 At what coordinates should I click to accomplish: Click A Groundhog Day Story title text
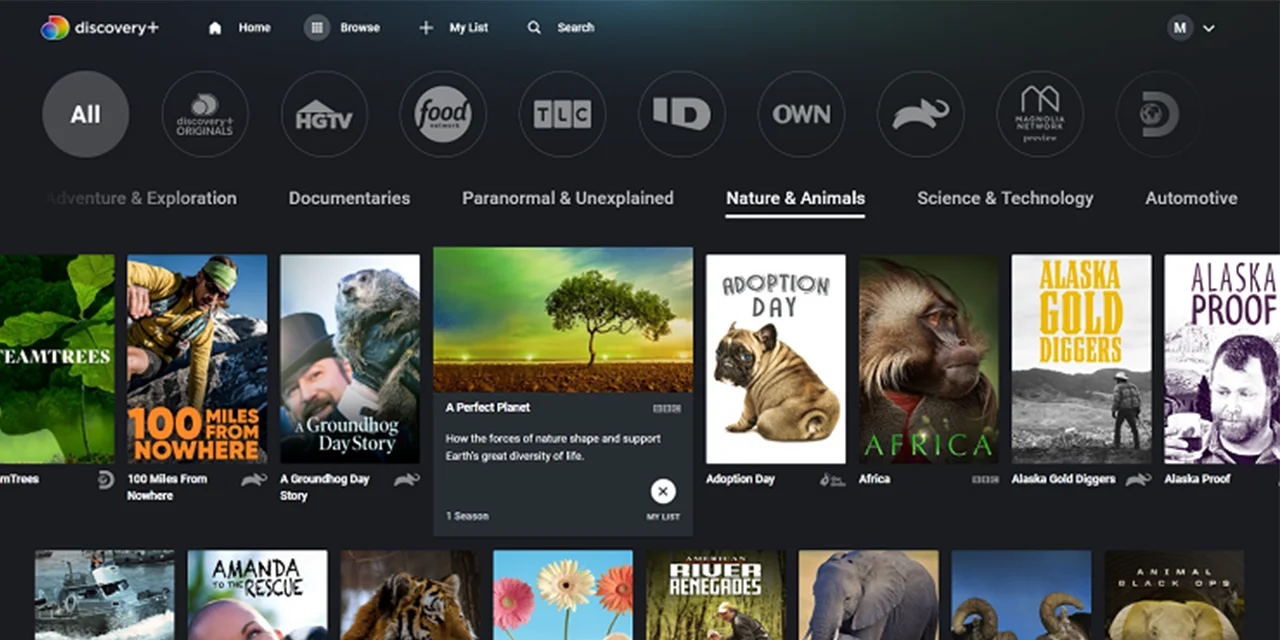325,487
